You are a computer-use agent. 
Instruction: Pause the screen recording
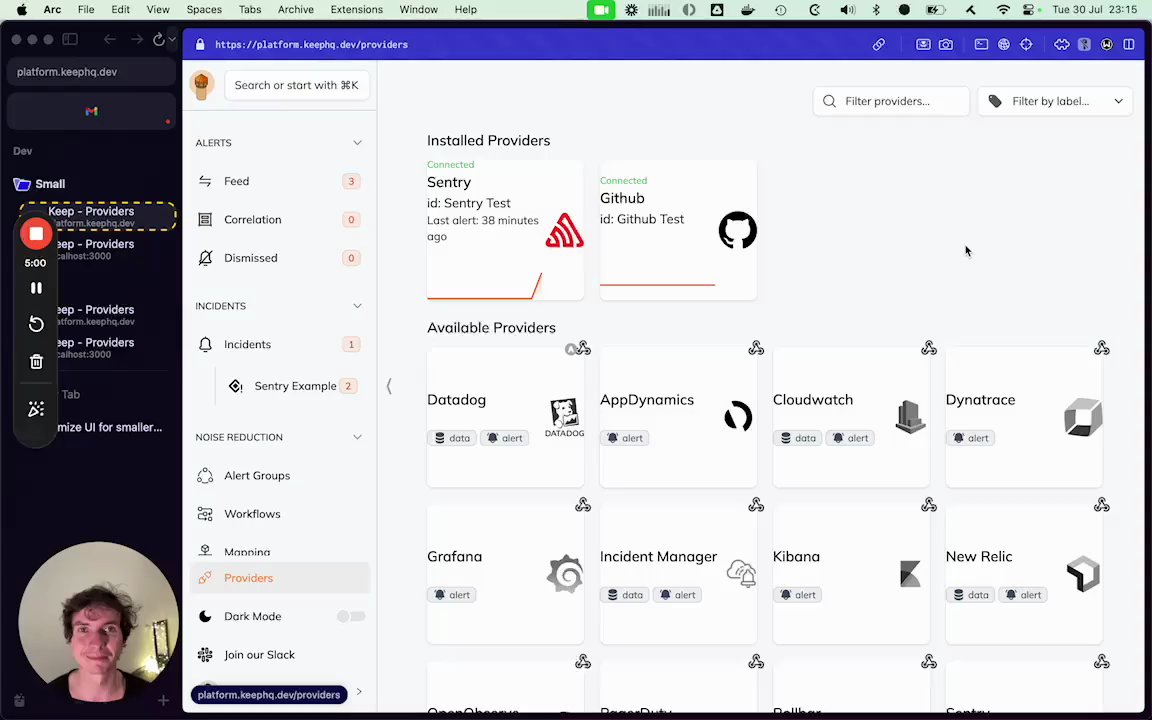(x=36, y=288)
